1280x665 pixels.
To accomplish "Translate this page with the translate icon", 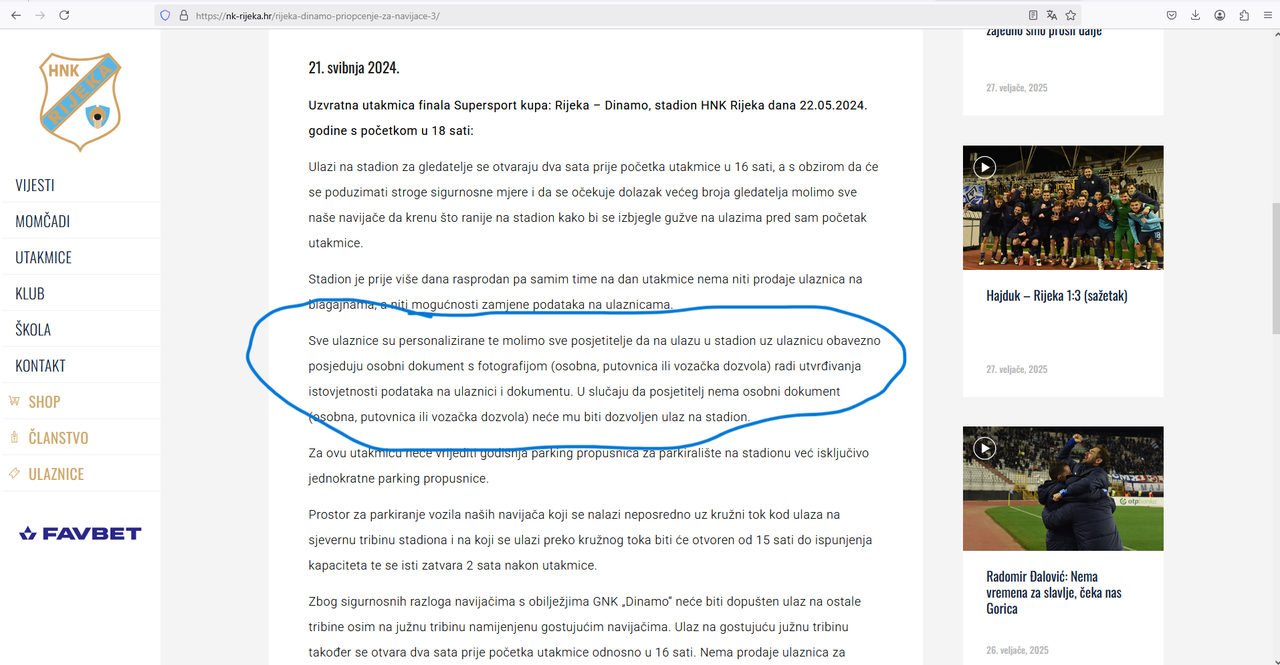I will click(1052, 15).
